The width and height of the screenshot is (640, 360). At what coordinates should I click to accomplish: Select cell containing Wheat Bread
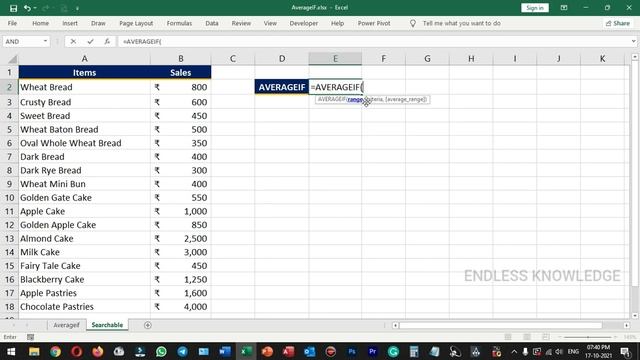click(x=84, y=87)
